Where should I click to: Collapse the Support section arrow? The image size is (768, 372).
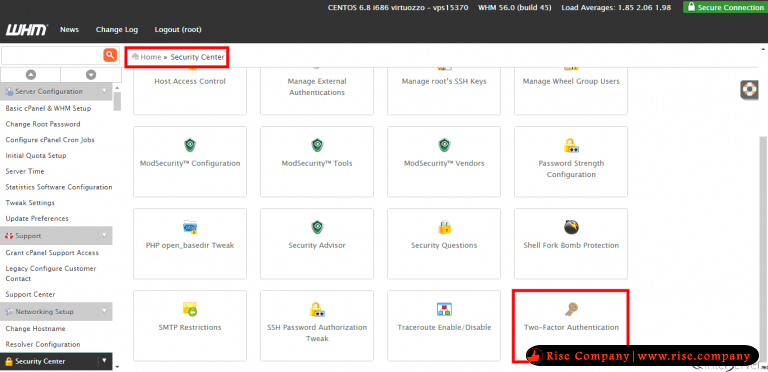pyautogui.click(x=104, y=235)
